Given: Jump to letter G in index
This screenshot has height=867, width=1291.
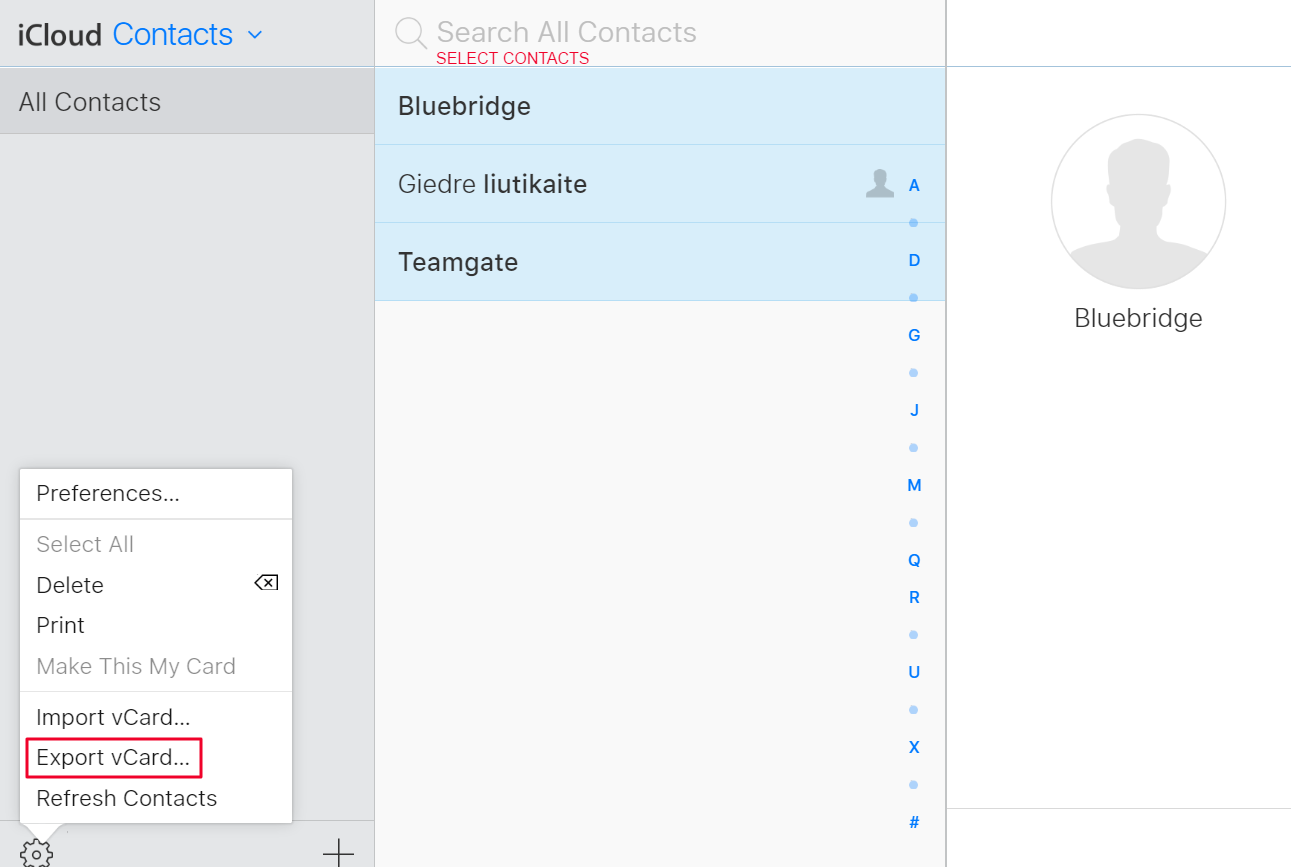Looking at the screenshot, I should pyautogui.click(x=914, y=335).
